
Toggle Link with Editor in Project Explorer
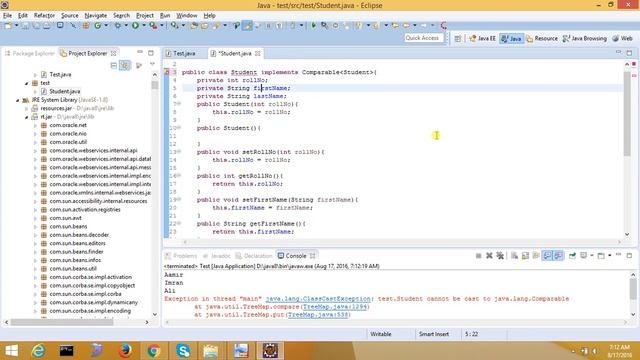click(125, 65)
